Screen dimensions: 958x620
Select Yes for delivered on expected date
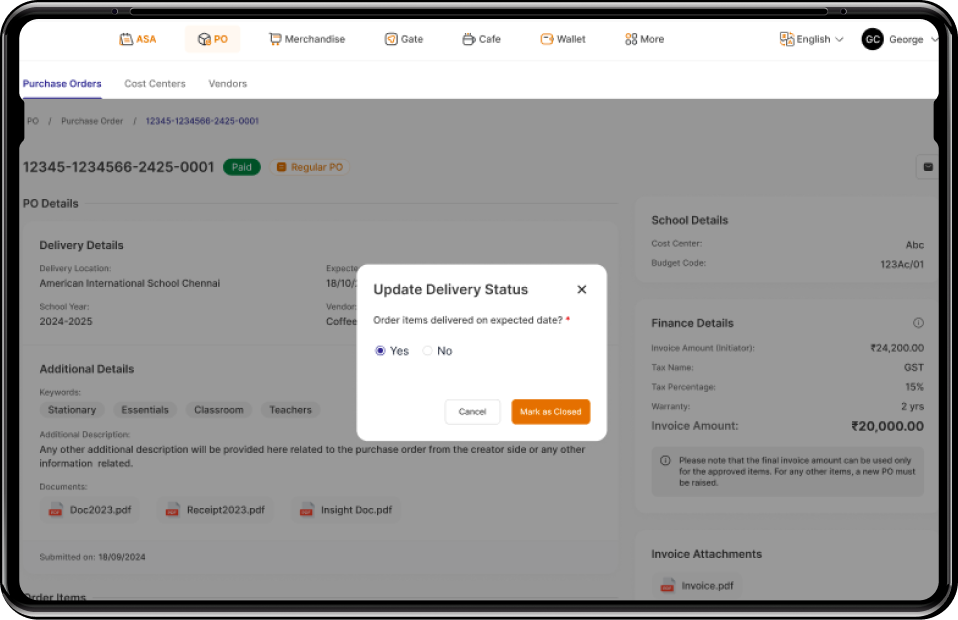pyautogui.click(x=380, y=351)
